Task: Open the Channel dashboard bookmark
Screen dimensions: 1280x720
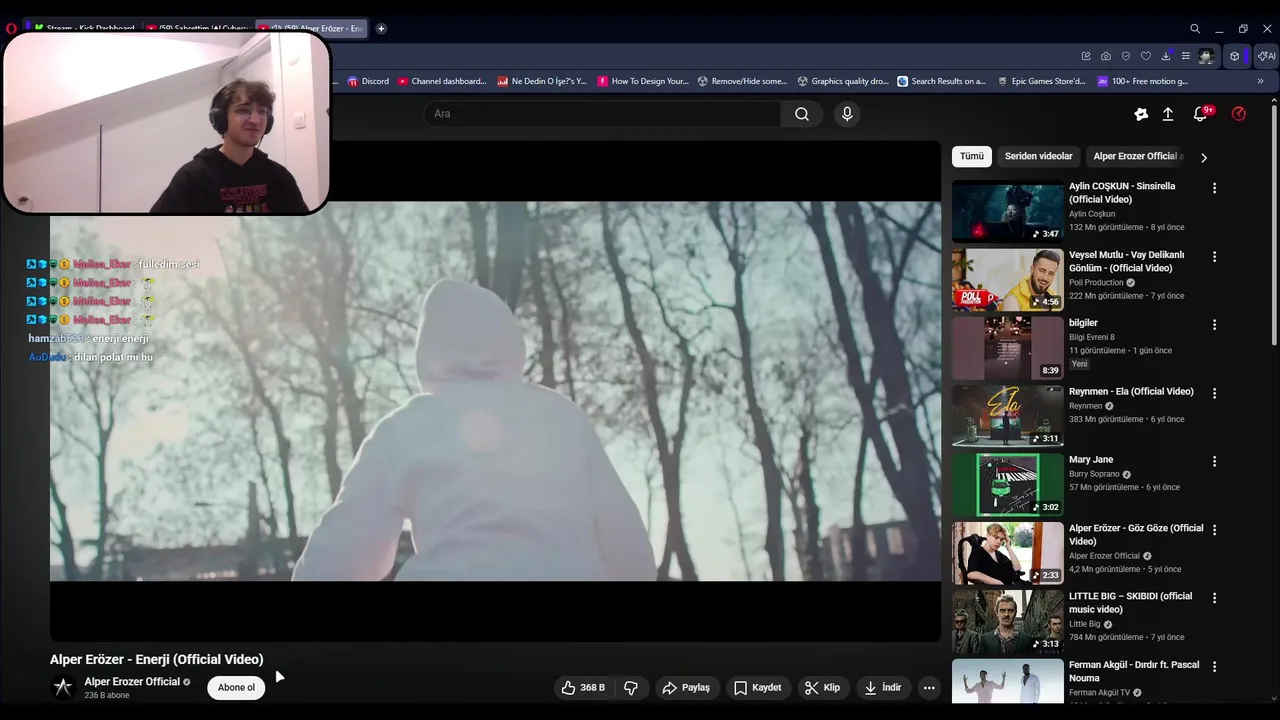Action: [442, 81]
